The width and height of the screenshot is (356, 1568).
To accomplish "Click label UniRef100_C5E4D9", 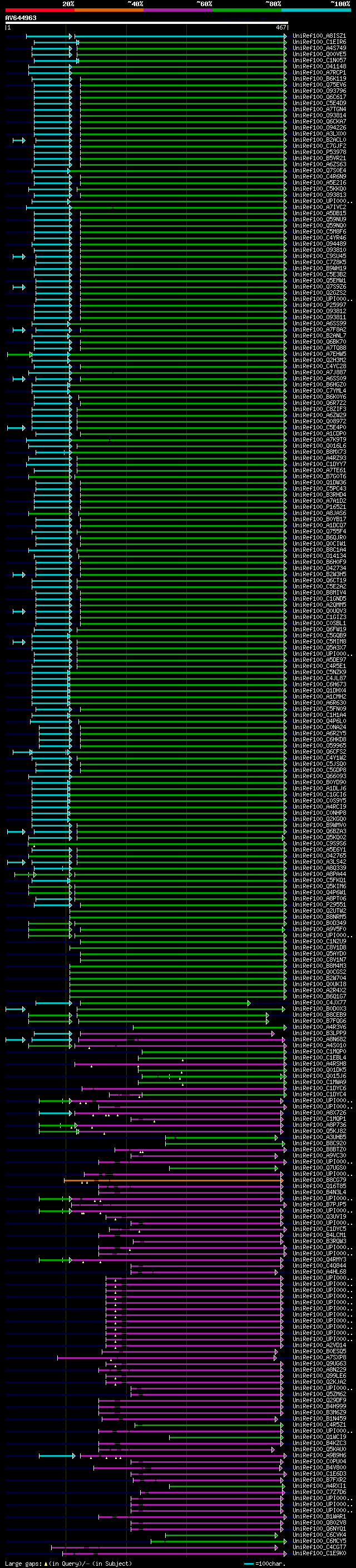I will 319,103.
